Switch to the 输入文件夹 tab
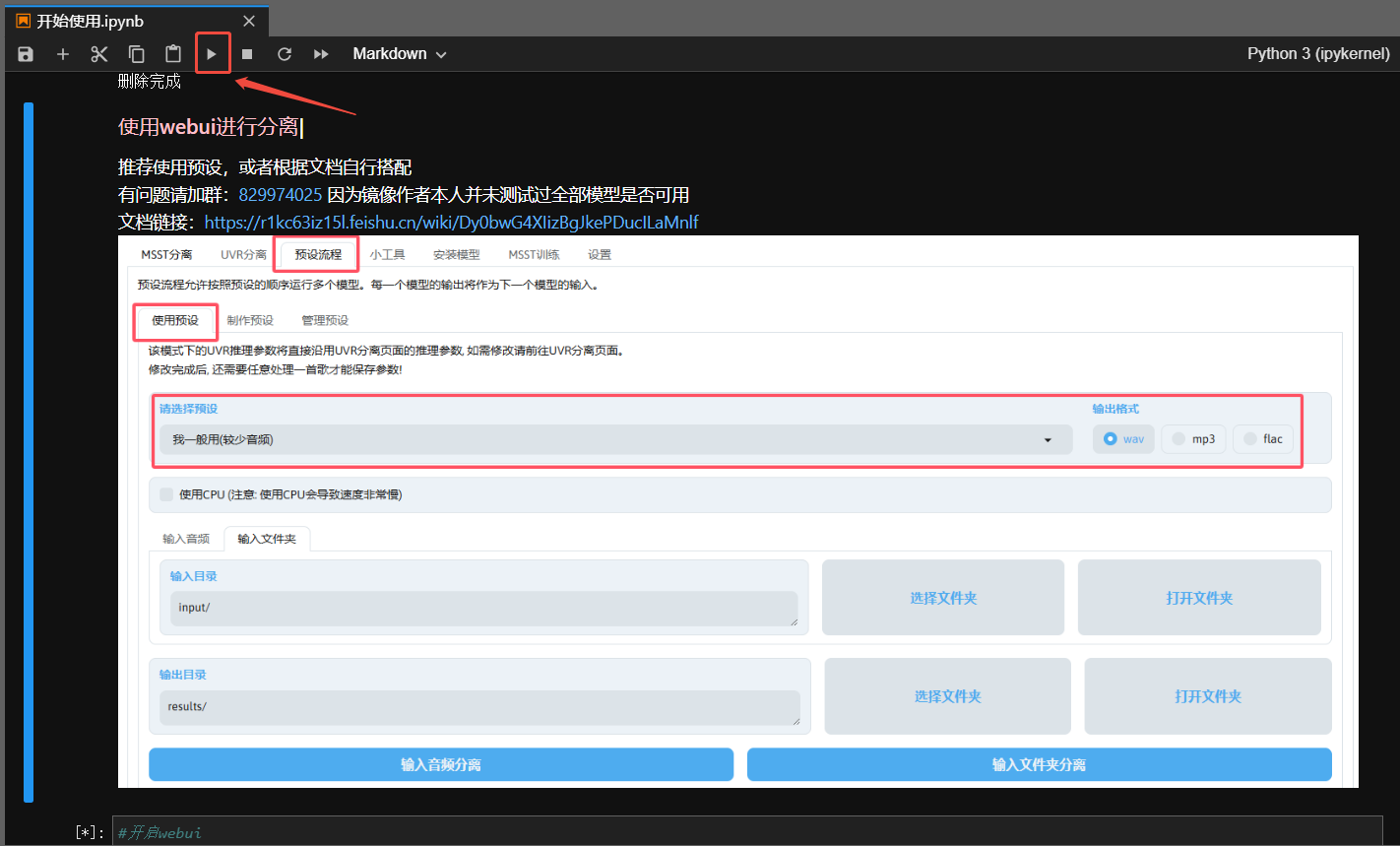The image size is (1400, 846). tap(267, 539)
